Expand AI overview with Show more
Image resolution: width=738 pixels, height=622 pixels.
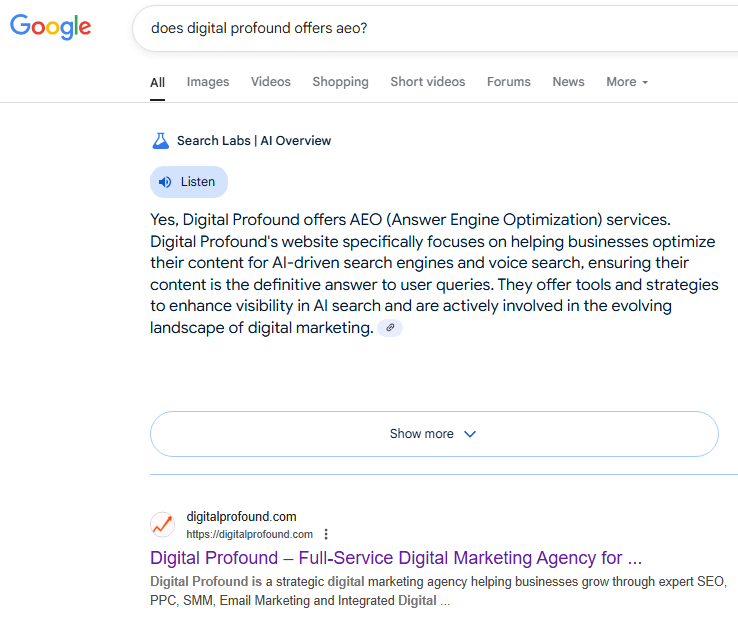click(434, 434)
